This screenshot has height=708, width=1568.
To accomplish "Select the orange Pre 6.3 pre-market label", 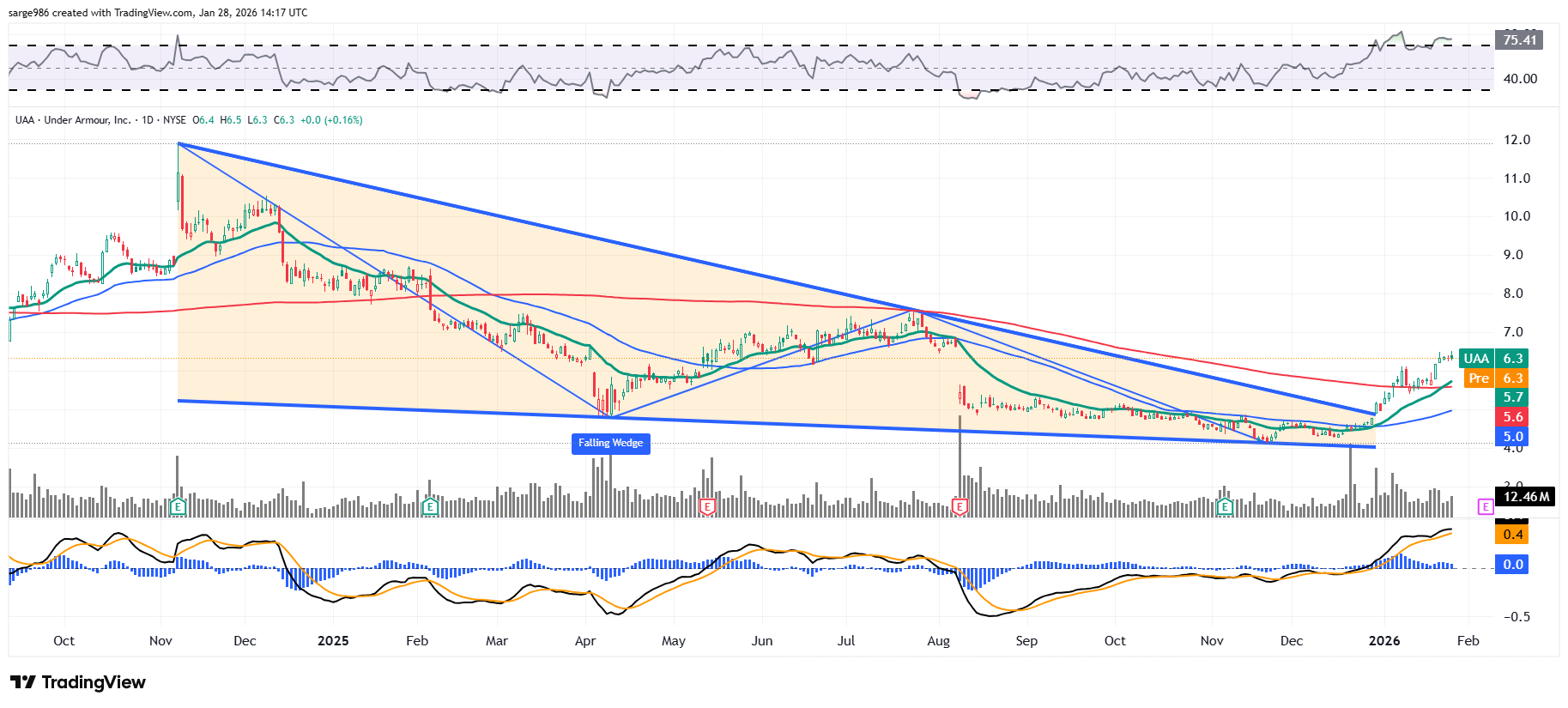I will (1493, 378).
